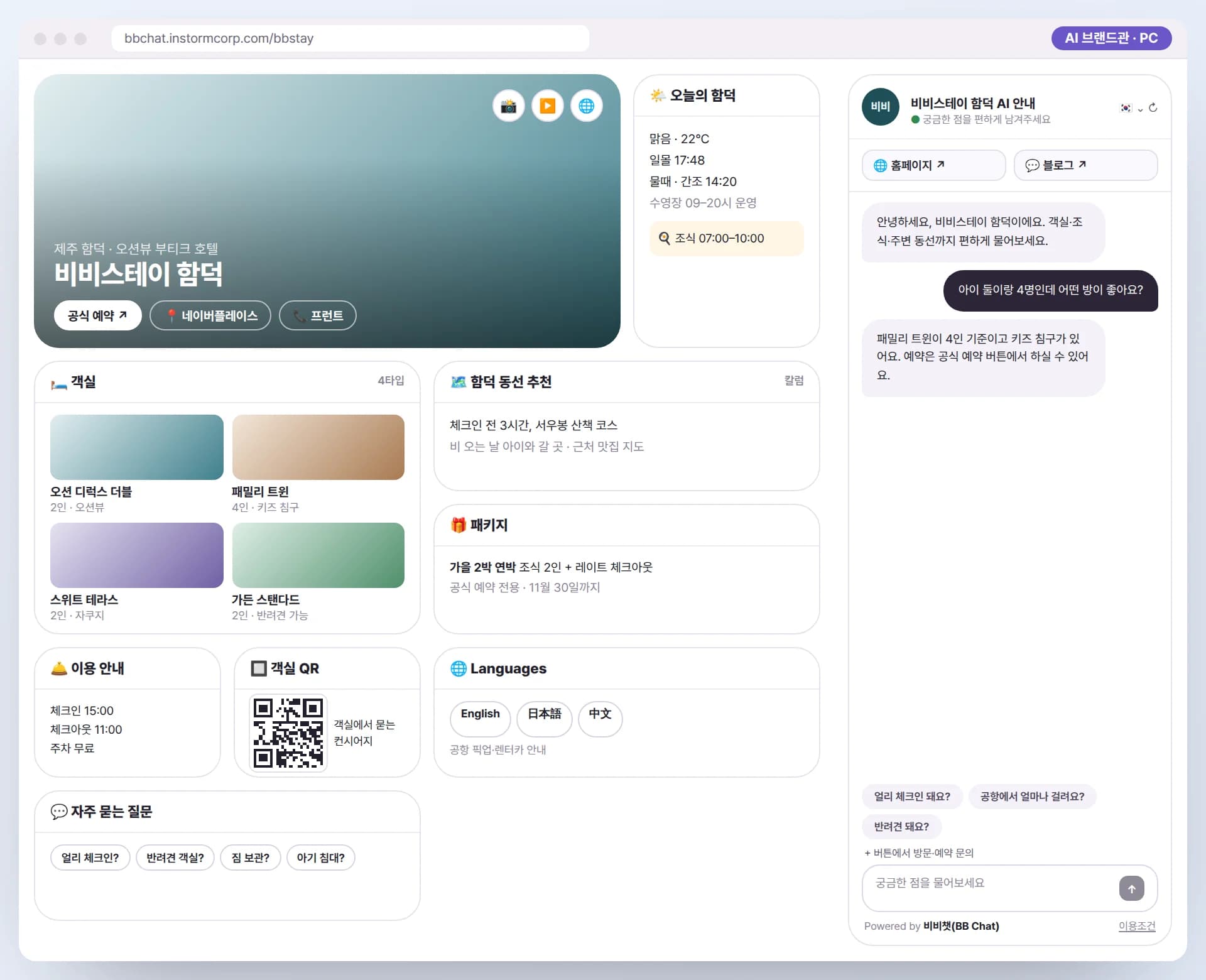Click the globe icon on hotel banner
Viewport: 1206px width, 980px height.
click(586, 106)
